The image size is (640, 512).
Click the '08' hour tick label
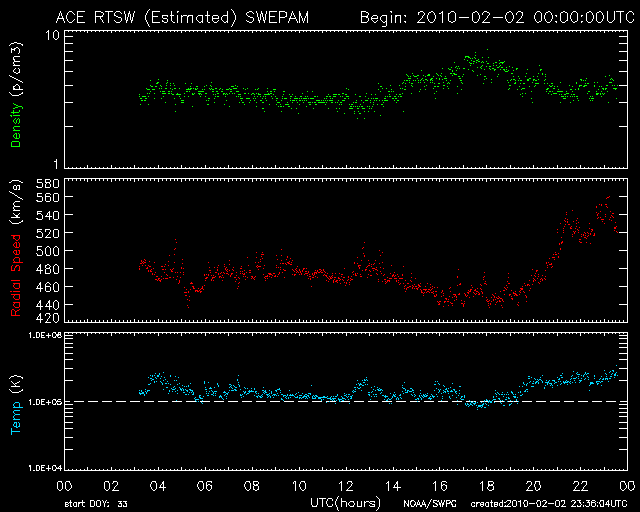point(252,486)
